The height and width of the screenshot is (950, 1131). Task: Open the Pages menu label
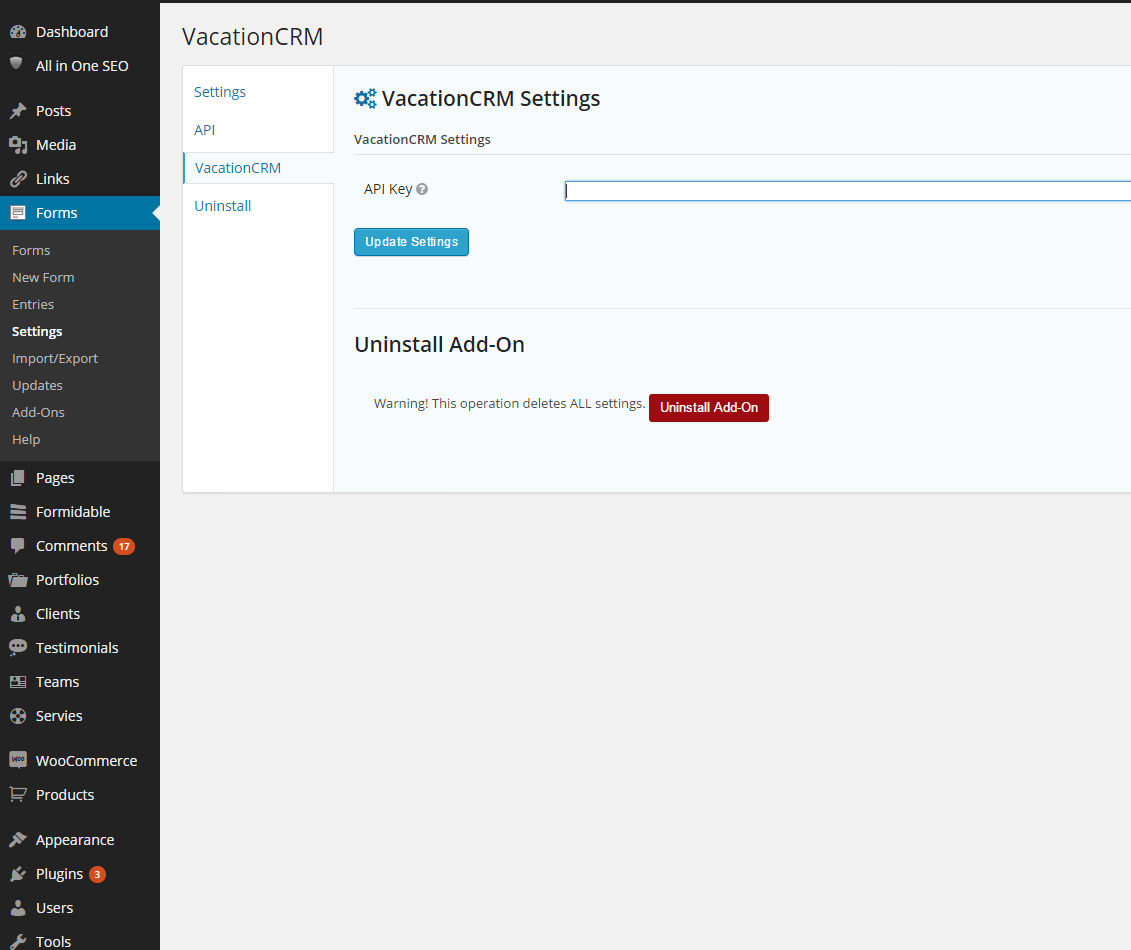(56, 478)
